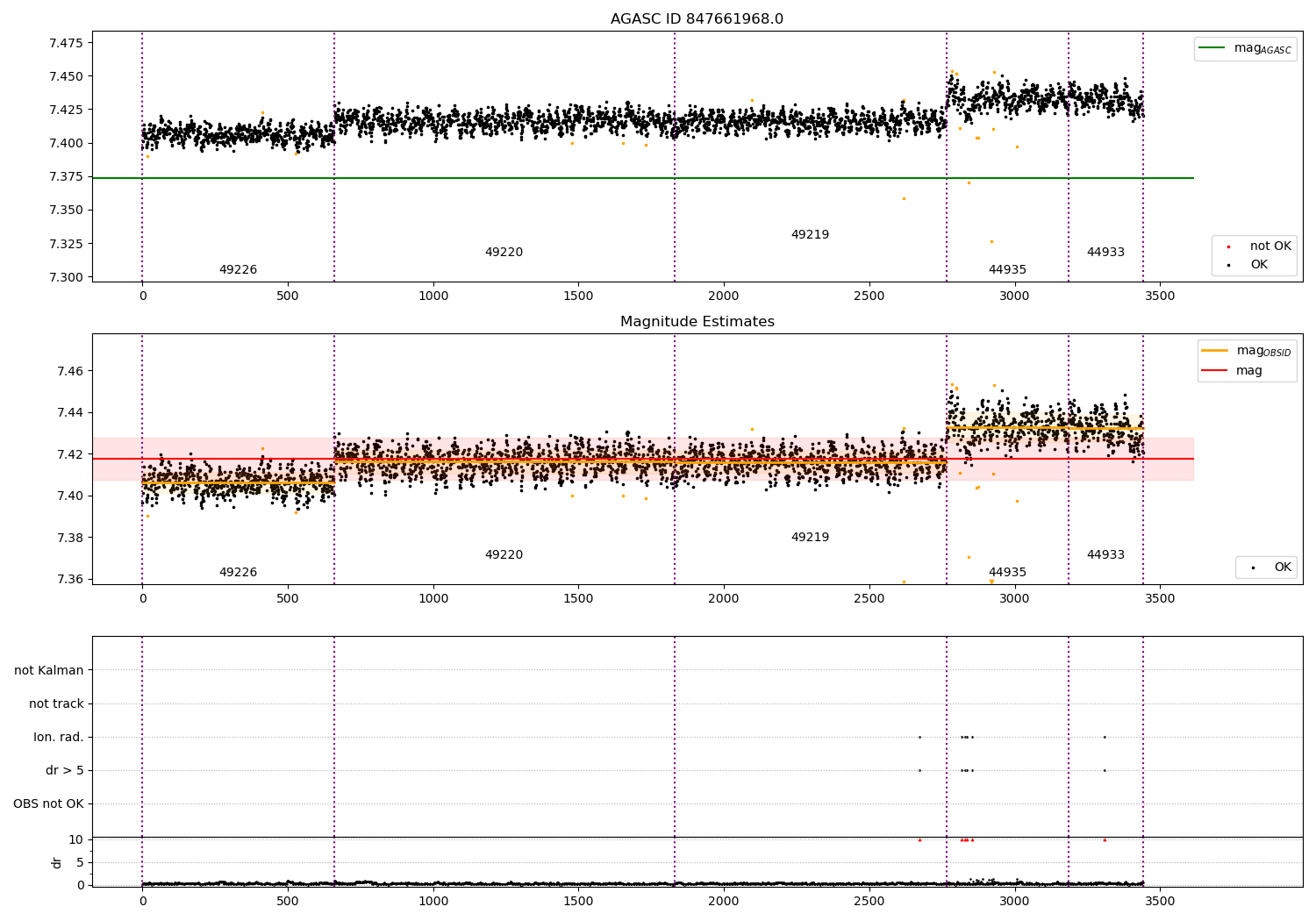The height and width of the screenshot is (921, 1316).
Task: Click the red triangle dr marker near 3300
Action: pyautogui.click(x=1105, y=839)
